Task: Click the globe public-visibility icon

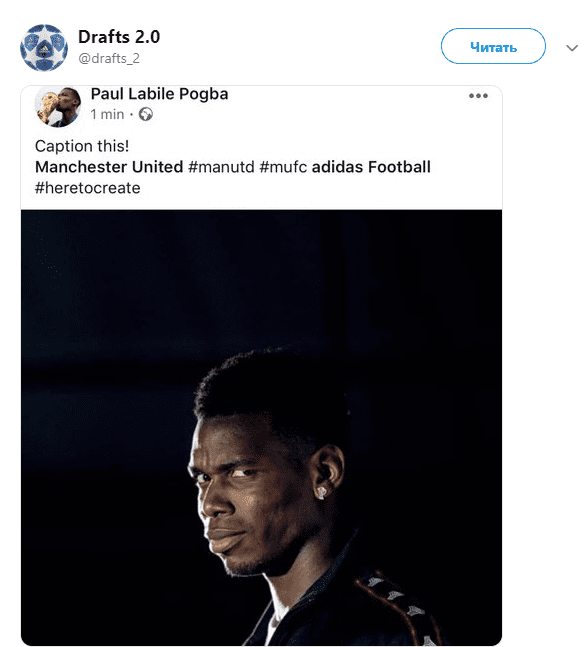Action: click(146, 114)
